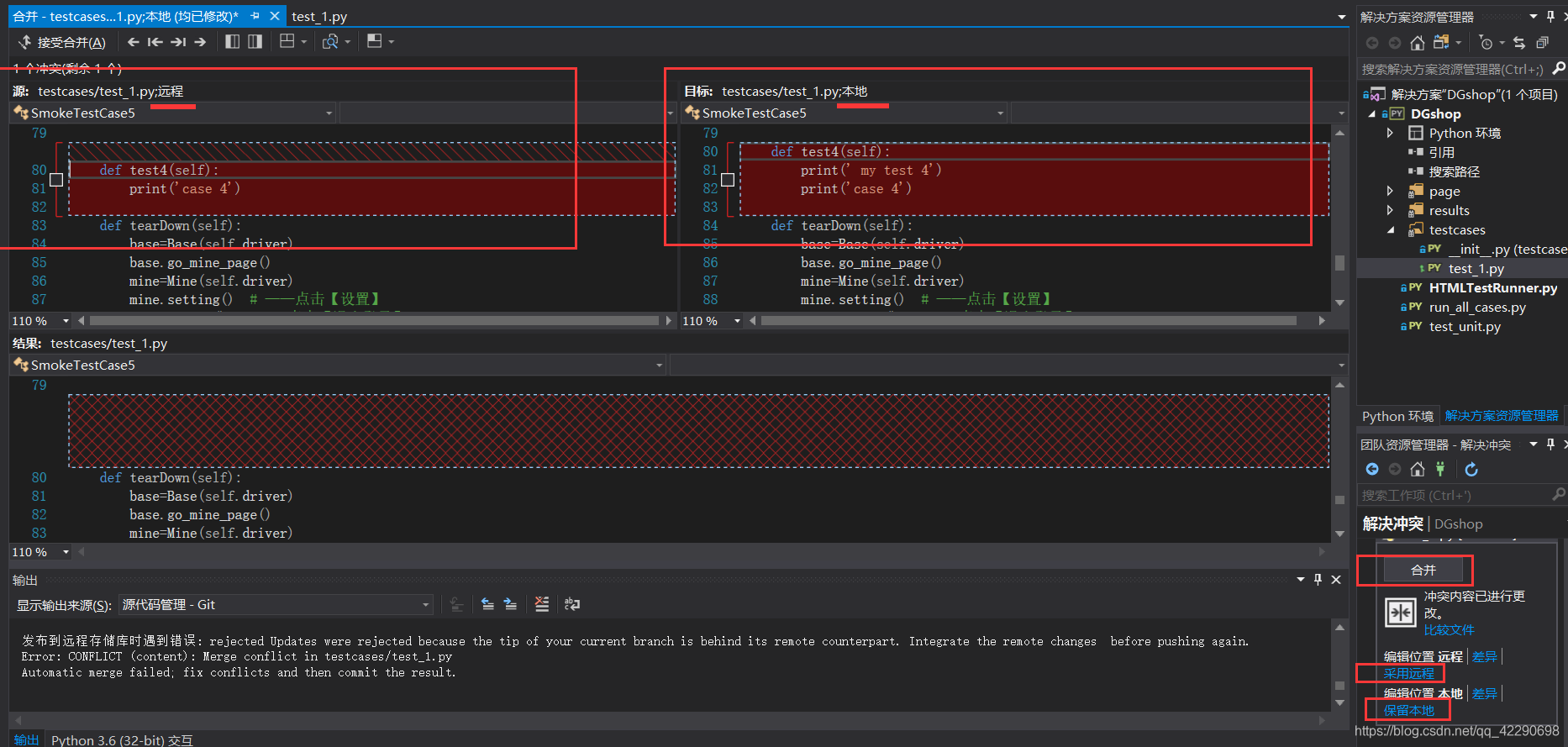Click the merge window layout icon
The height and width of the screenshot is (747, 1568).
pos(287,41)
